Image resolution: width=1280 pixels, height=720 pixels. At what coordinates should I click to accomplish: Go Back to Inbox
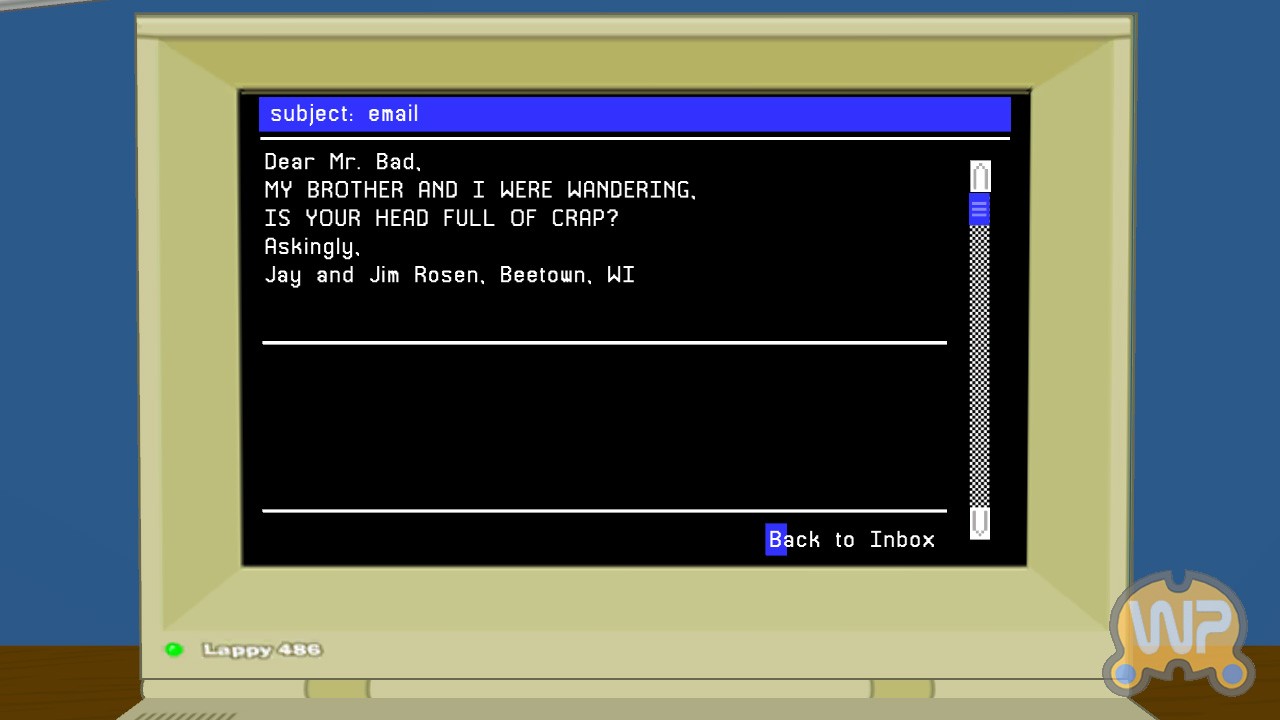[851, 540]
